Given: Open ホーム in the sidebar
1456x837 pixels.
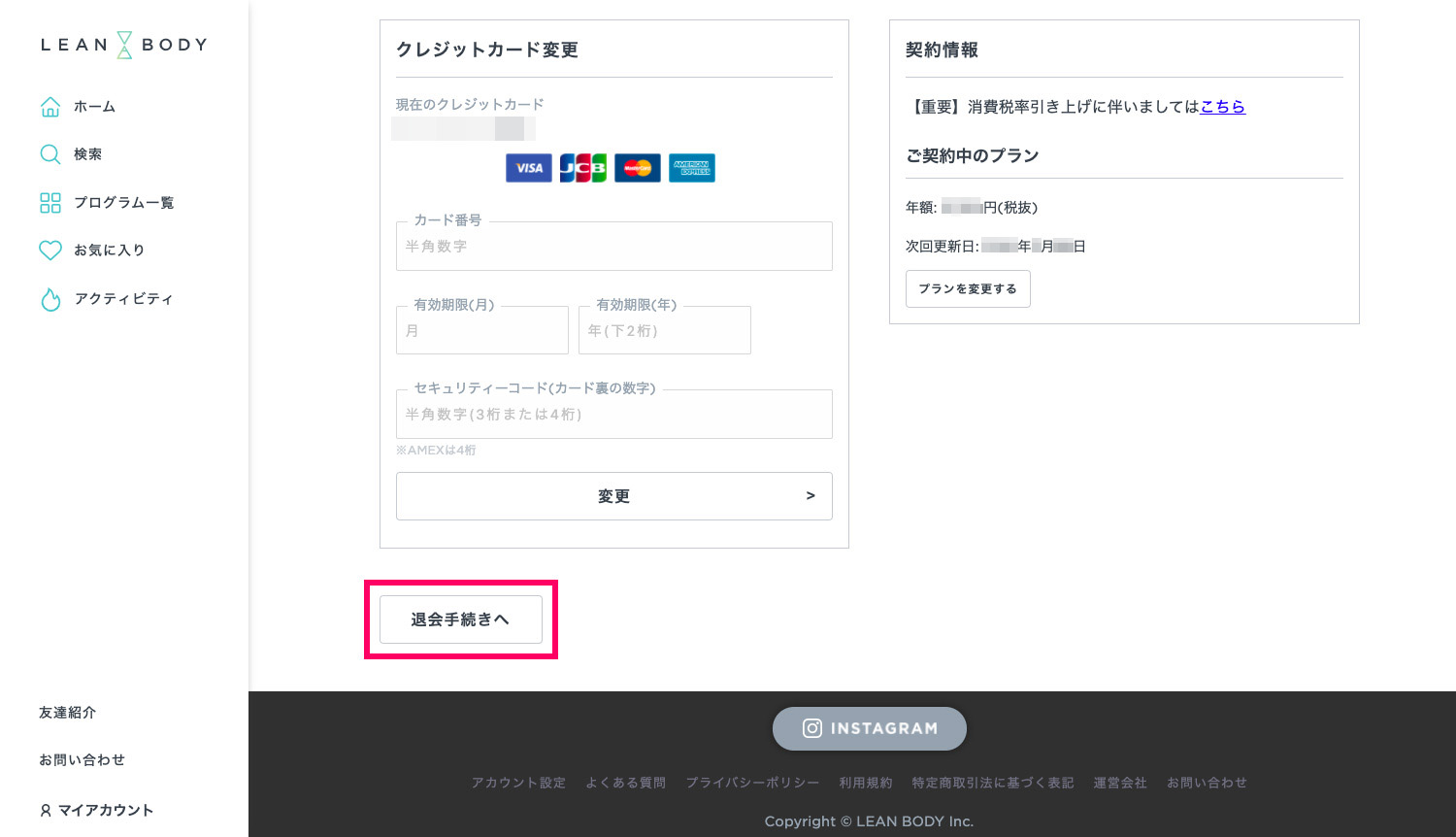Looking at the screenshot, I should click(95, 107).
